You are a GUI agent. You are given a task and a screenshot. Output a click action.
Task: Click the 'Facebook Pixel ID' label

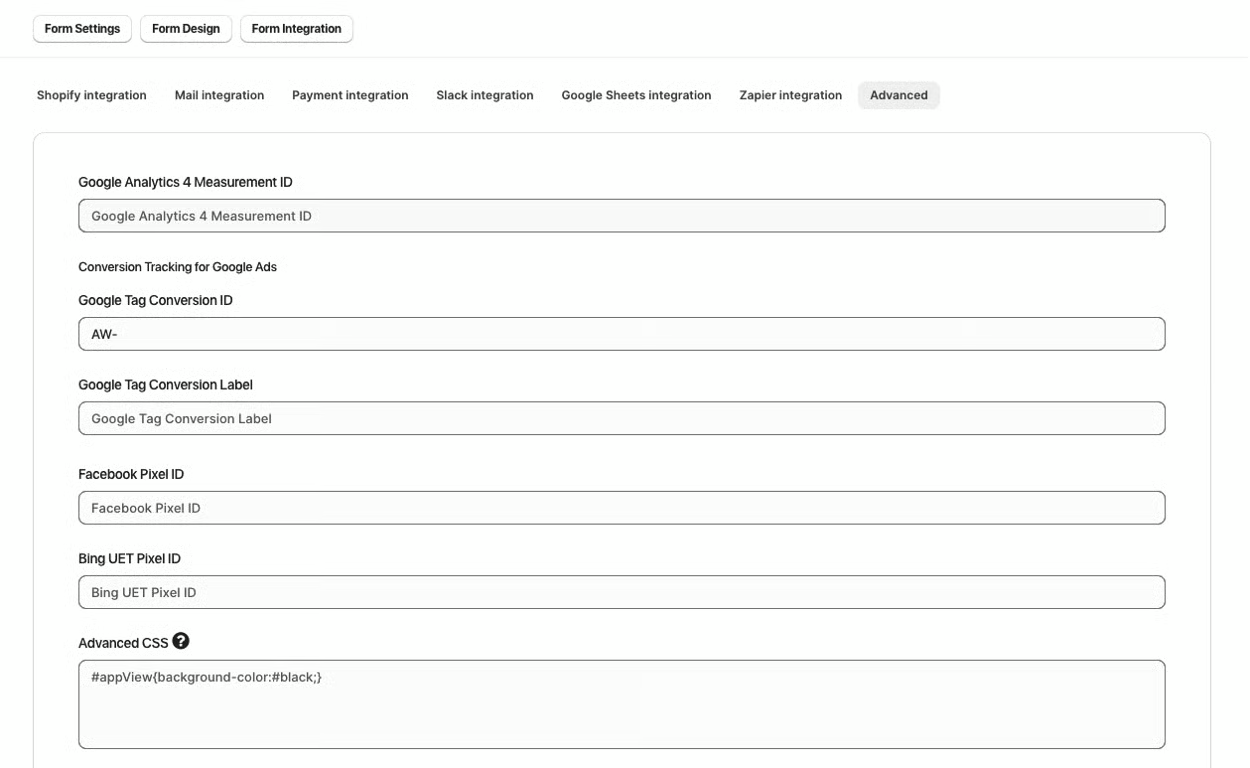[x=131, y=474]
